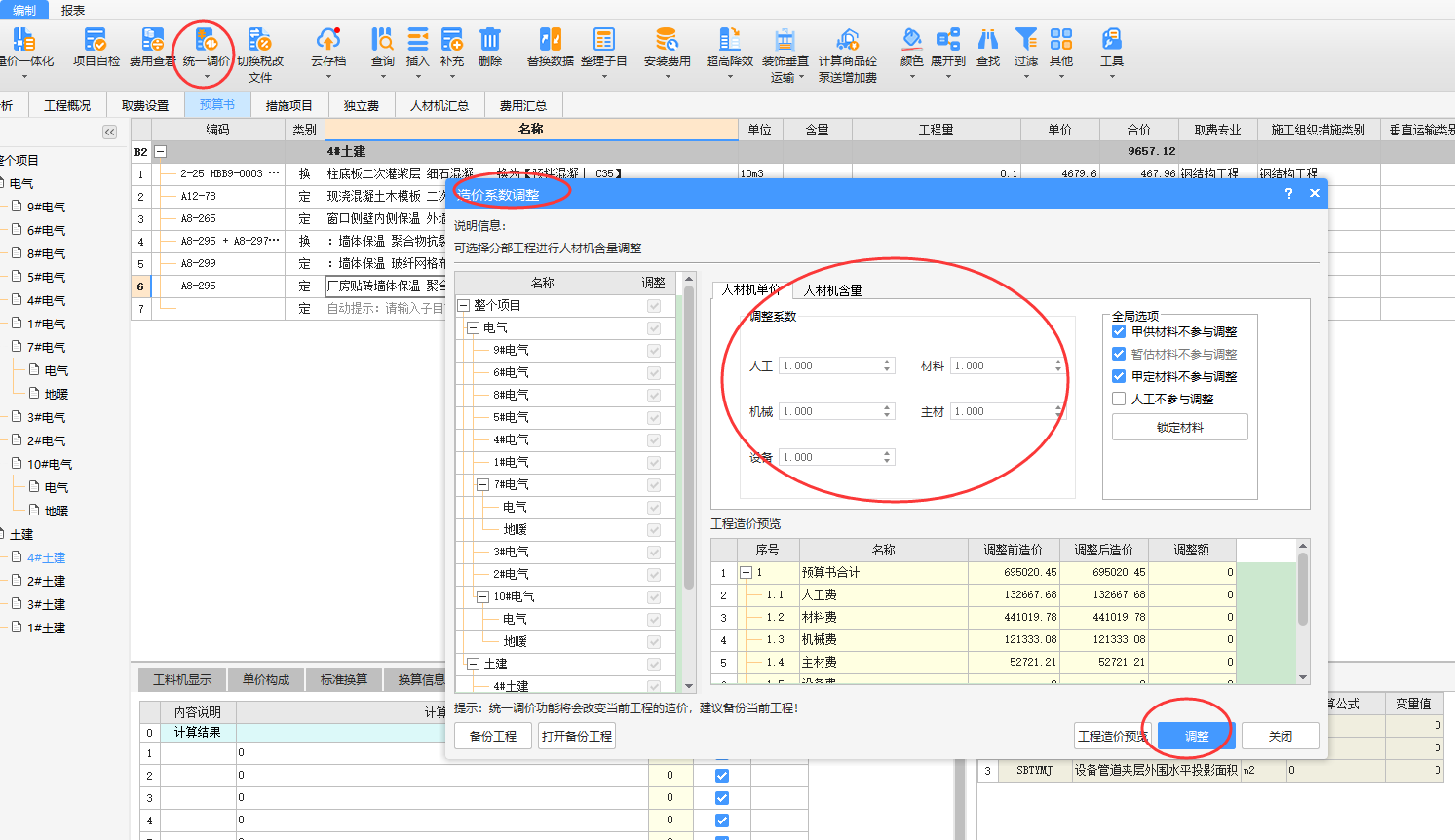Open the dropdown arrow under 查询
1455x840 pixels.
coord(383,77)
